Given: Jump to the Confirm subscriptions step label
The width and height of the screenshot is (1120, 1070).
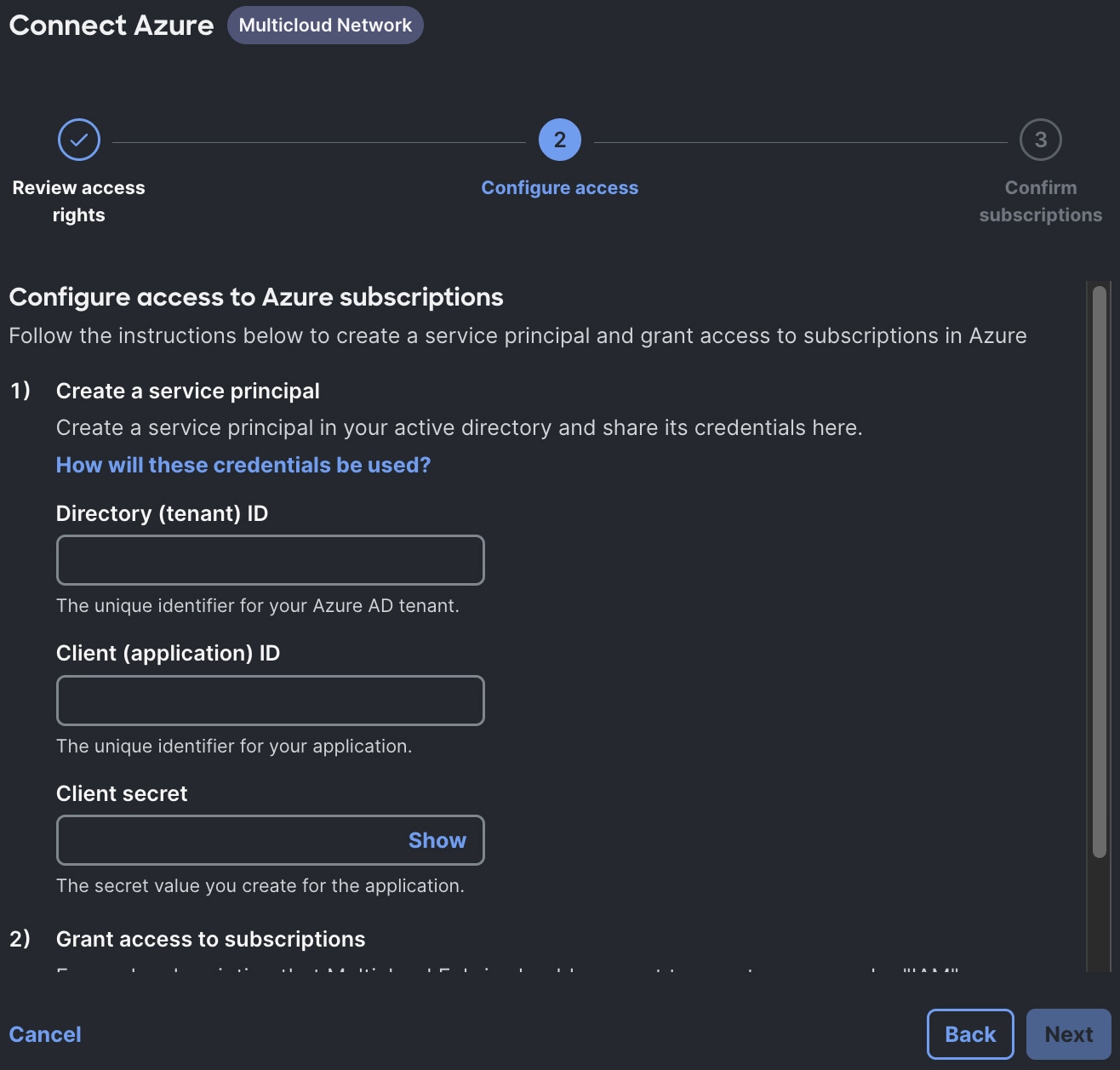Looking at the screenshot, I should pos(1041,201).
